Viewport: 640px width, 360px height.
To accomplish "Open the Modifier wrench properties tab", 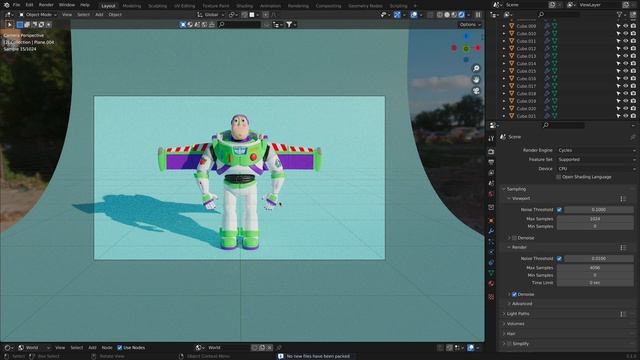I will tap(491, 231).
